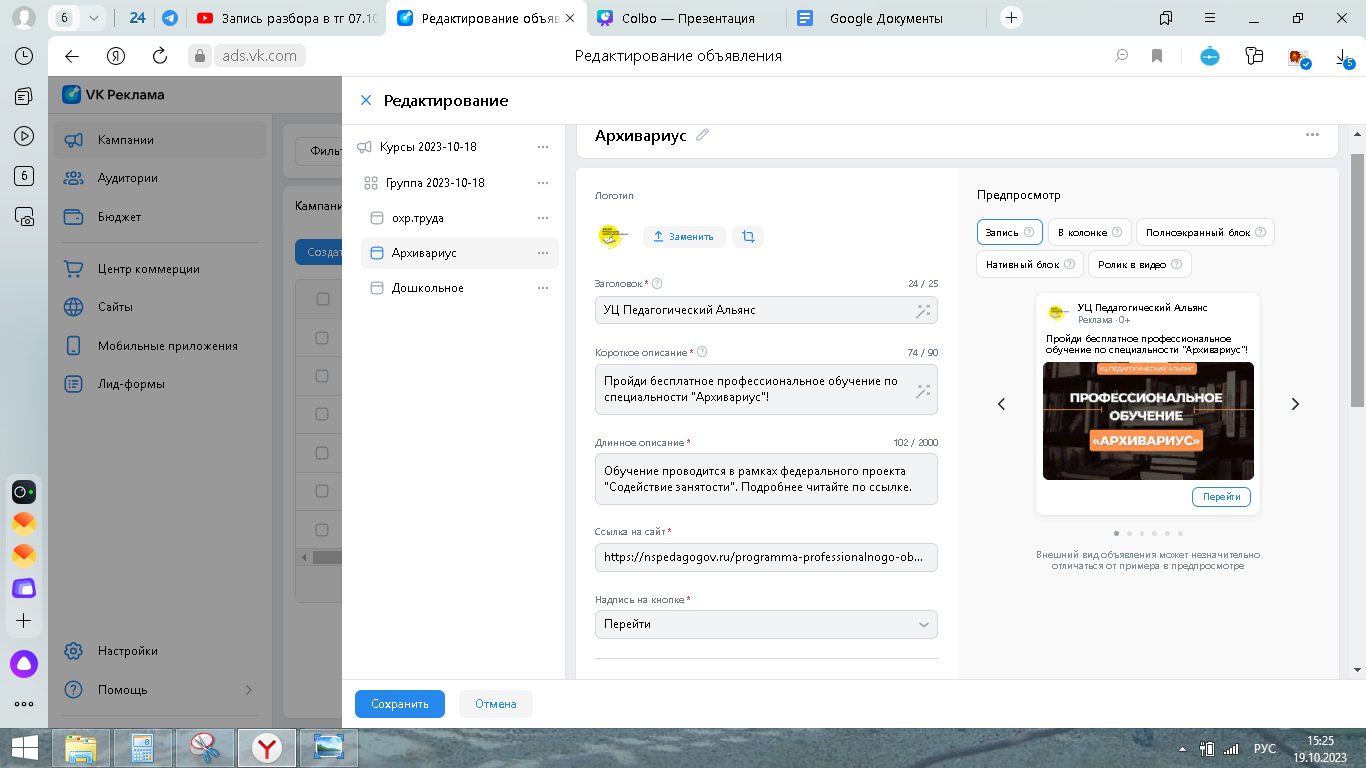Open the tab counter dropdown in browser
The height and width of the screenshot is (768, 1366).
(94, 18)
